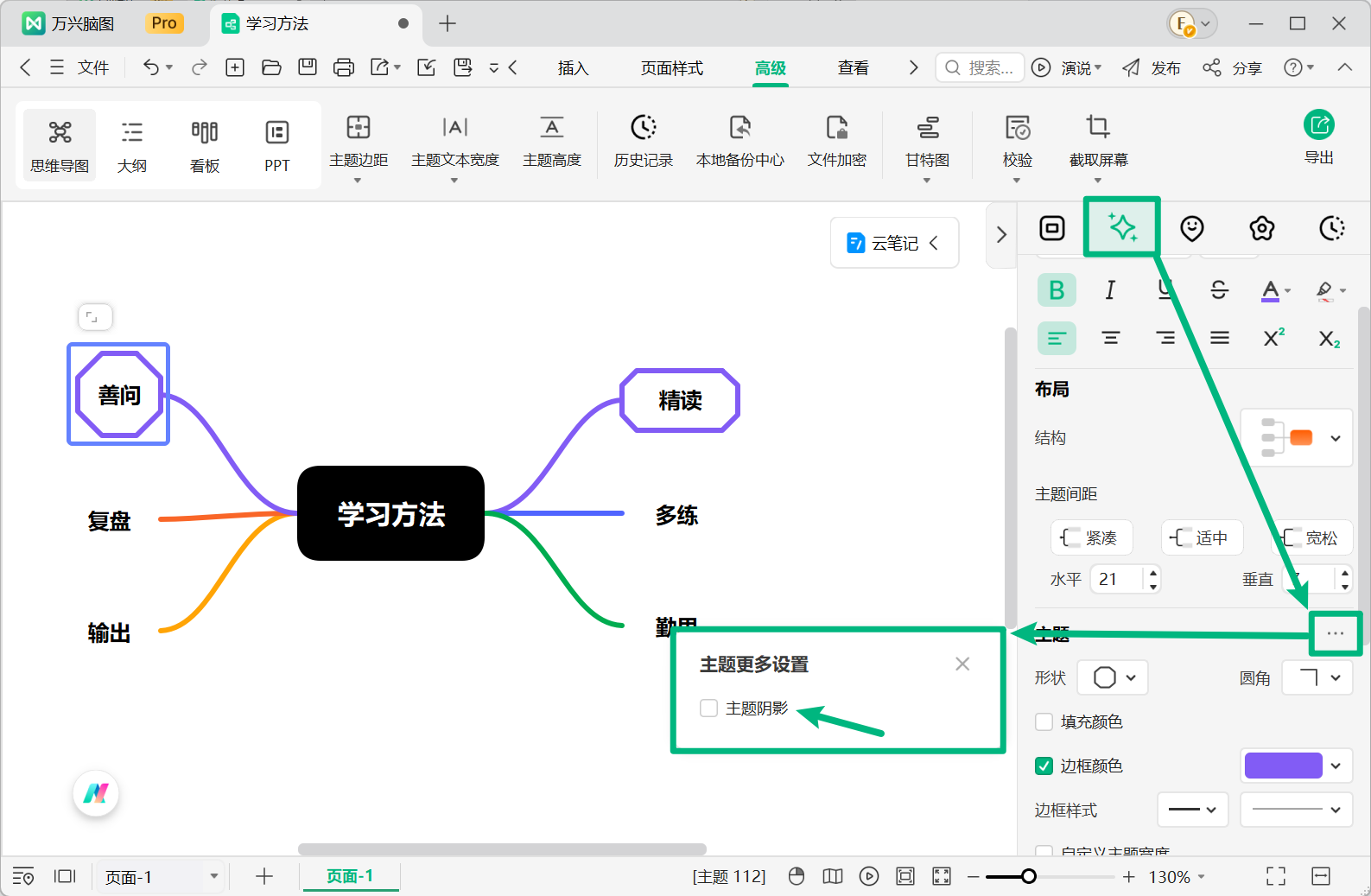This screenshot has height=896, width=1371.
Task: Click the Redo arrow
Action: click(x=200, y=67)
